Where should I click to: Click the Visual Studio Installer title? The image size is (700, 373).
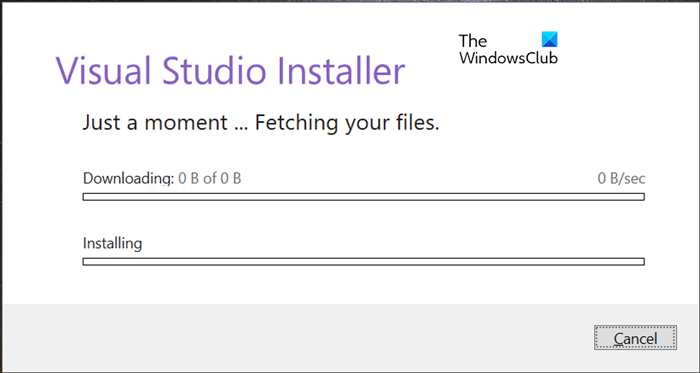point(230,71)
